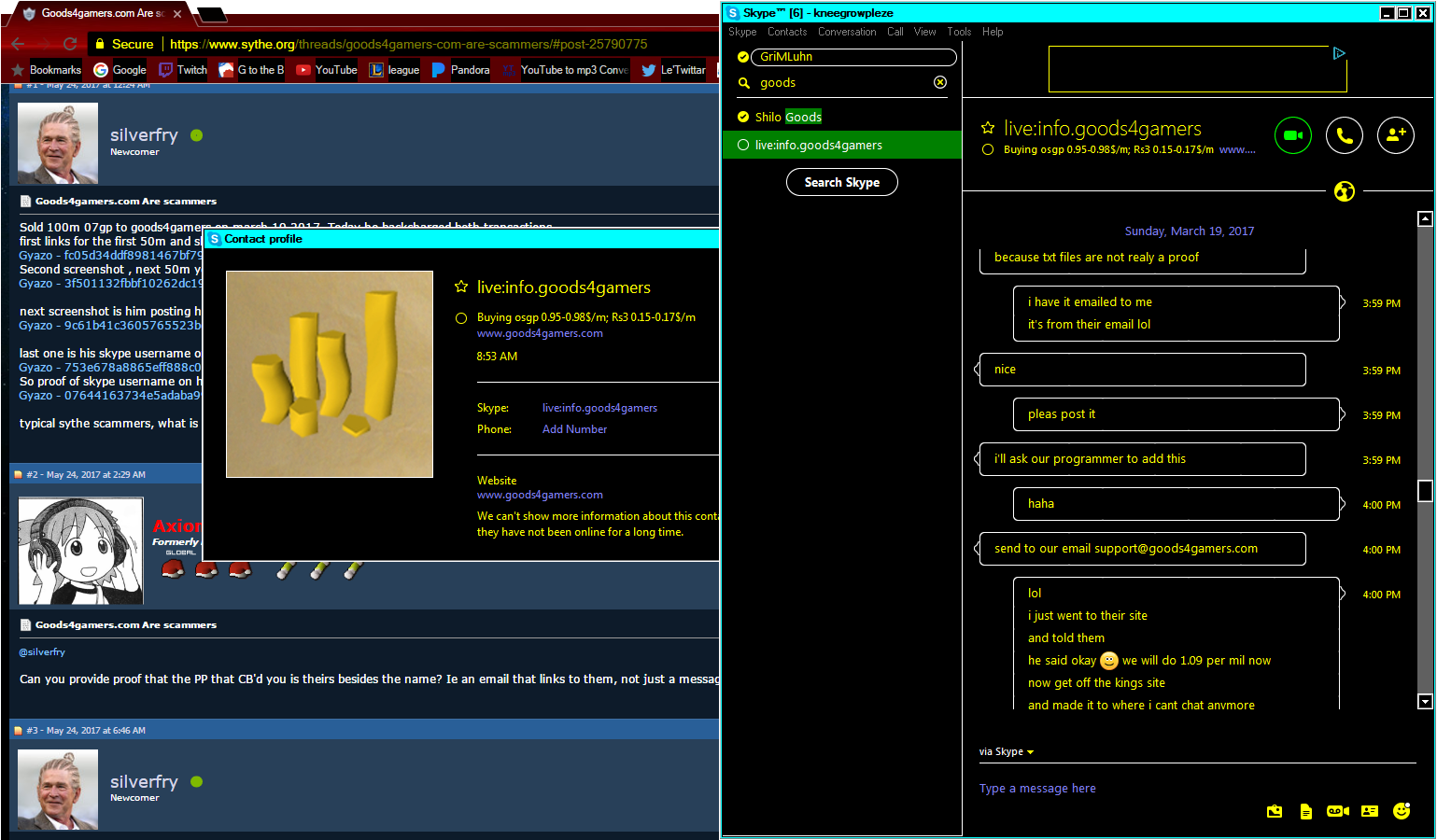Click the silverfry username in post #1

point(144,135)
